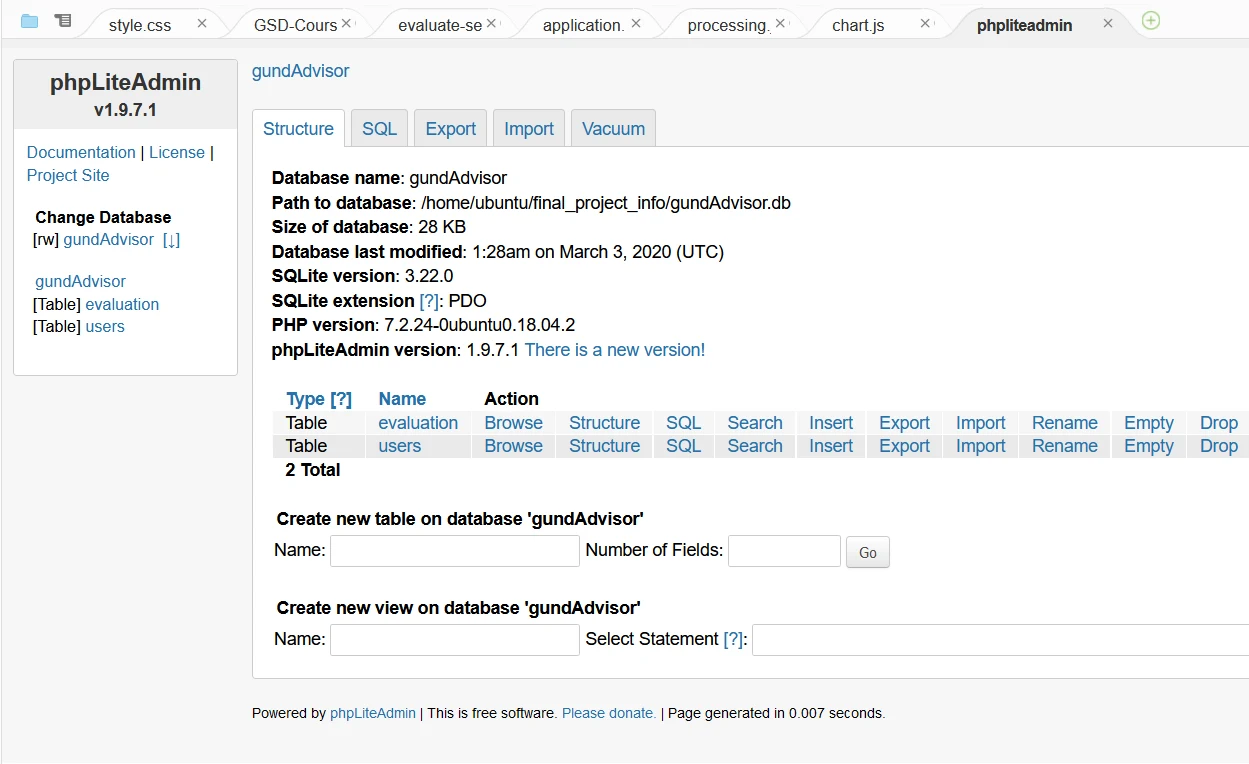
Task: Open the Vacuum tab
Action: tap(613, 129)
